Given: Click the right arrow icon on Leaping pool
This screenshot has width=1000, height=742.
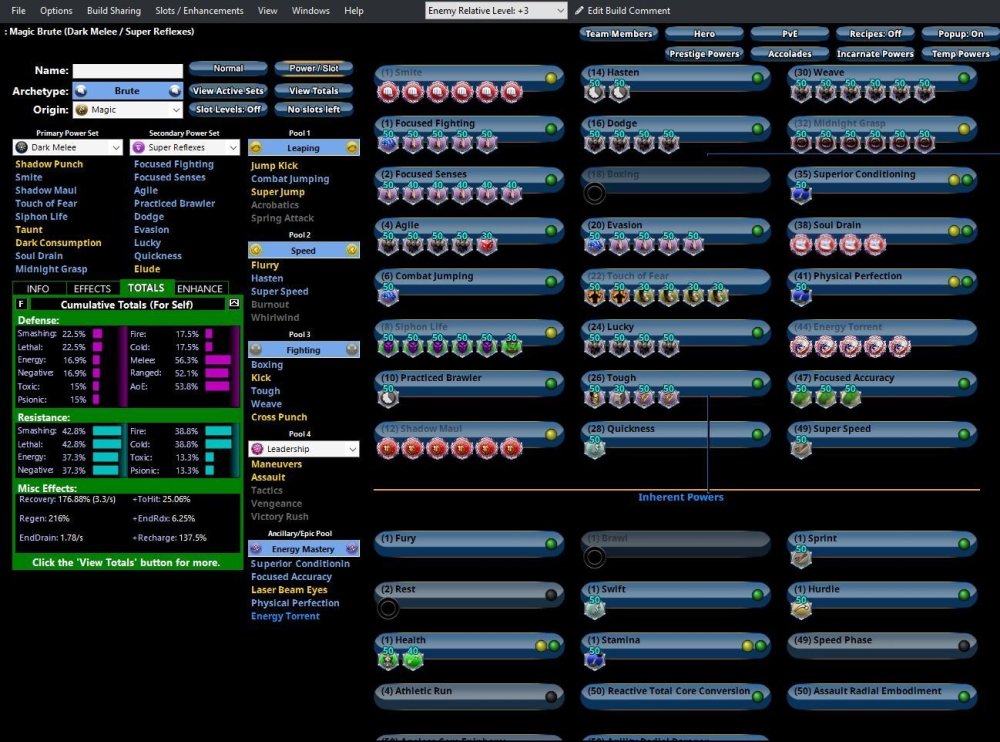Looking at the screenshot, I should click(x=352, y=148).
